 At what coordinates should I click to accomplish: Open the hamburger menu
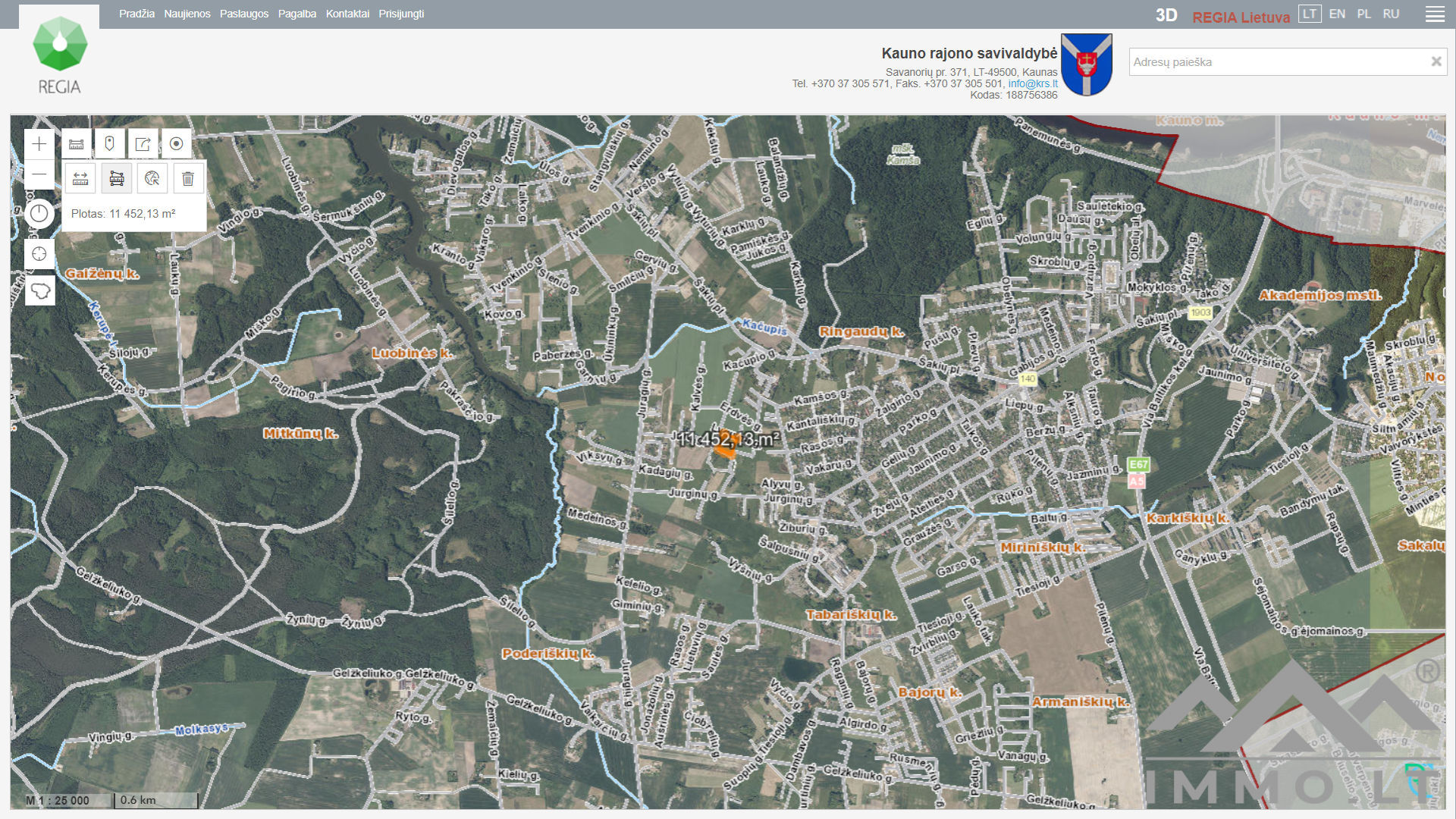[x=1435, y=14]
